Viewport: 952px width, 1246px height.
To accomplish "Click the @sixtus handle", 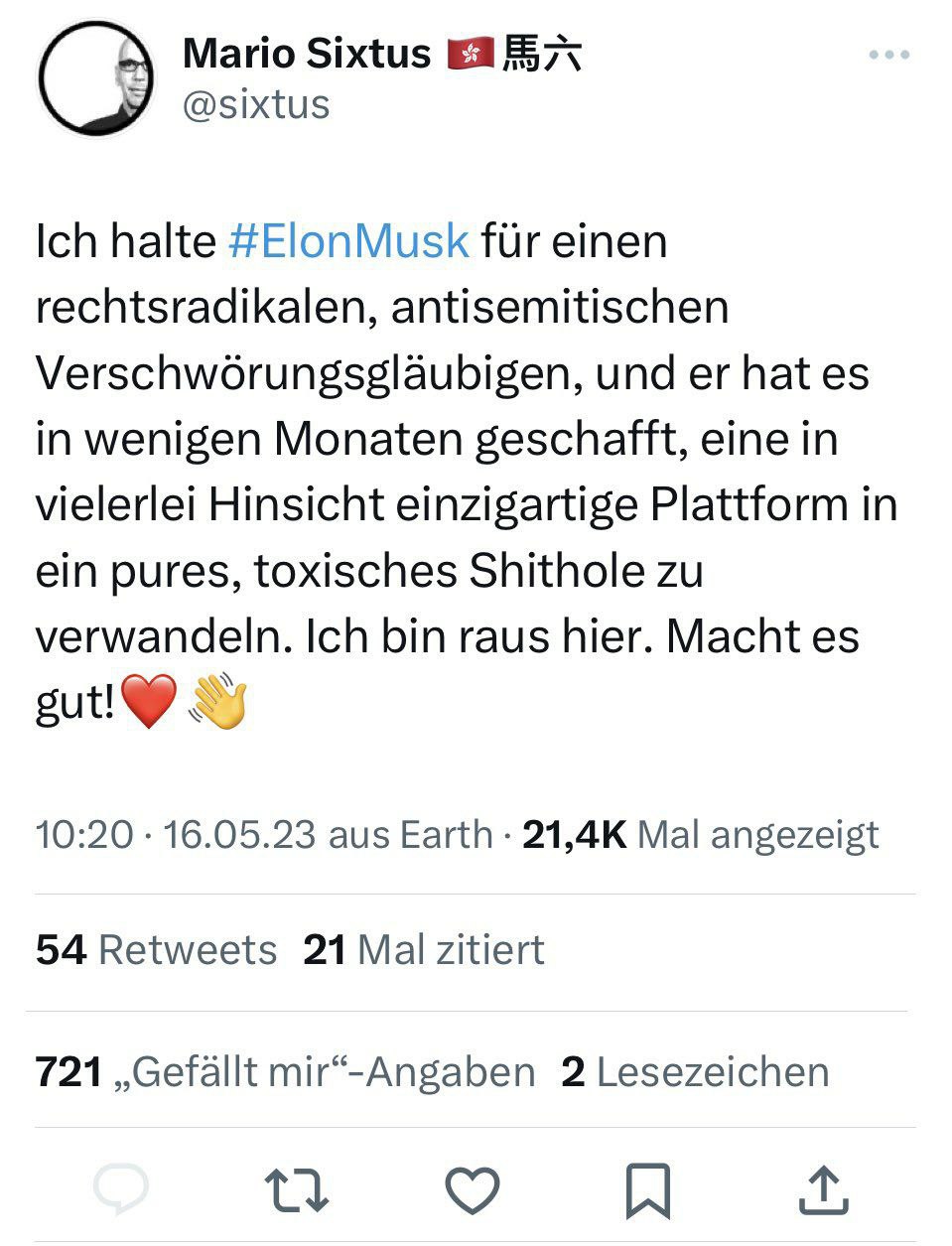I will [256, 105].
